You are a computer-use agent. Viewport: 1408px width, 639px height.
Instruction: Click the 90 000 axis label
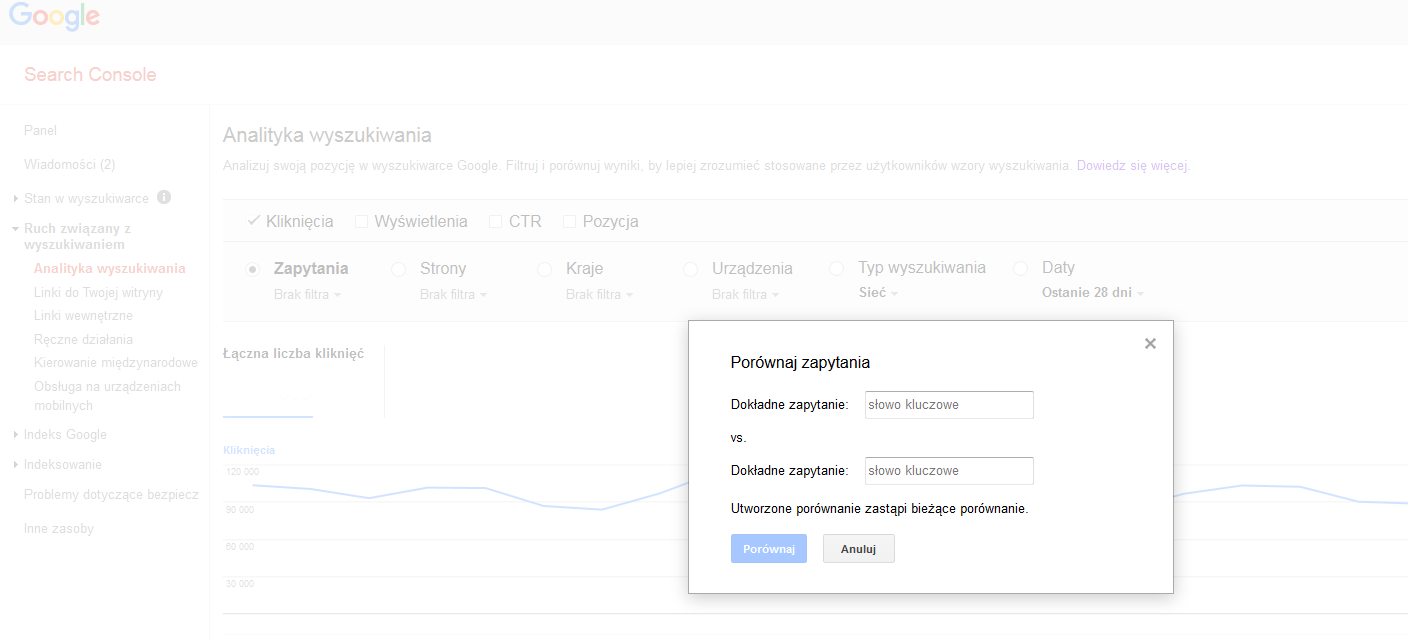pos(241,509)
